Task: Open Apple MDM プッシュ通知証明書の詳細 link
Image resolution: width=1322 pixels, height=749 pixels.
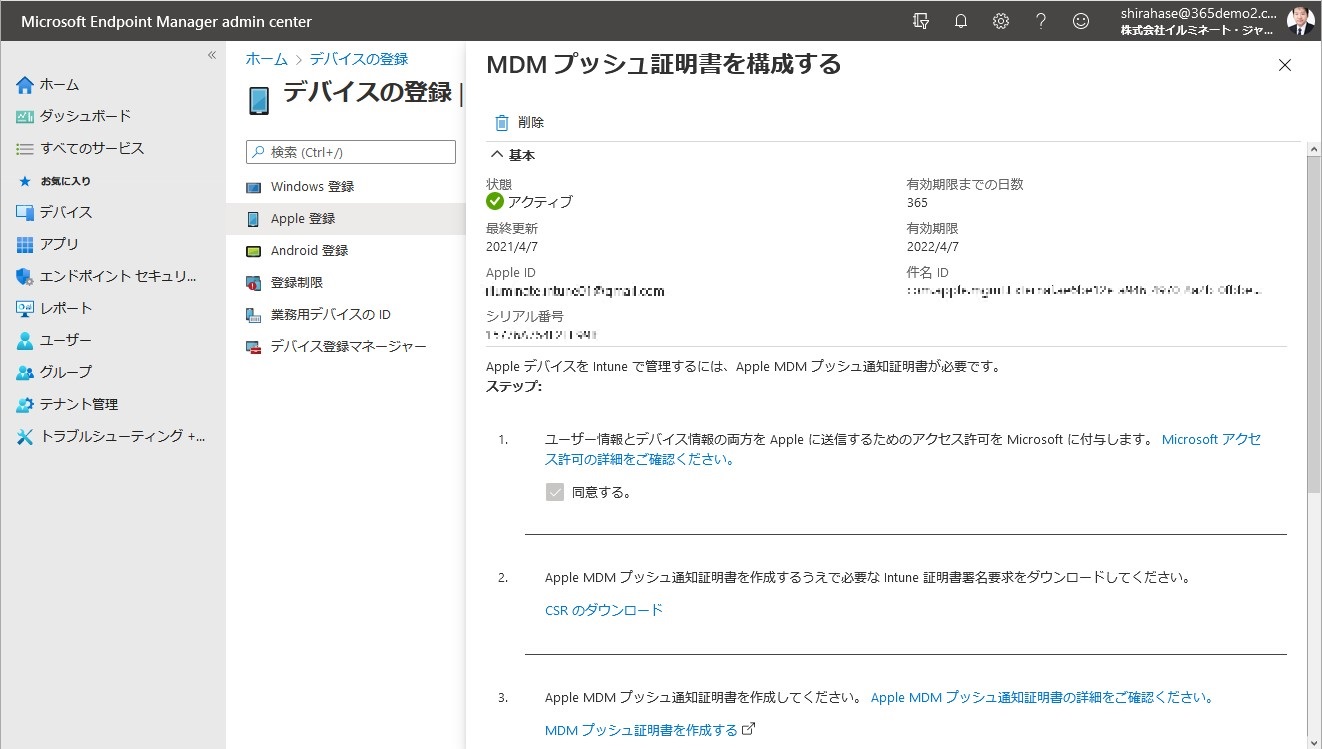Action: point(1042,698)
